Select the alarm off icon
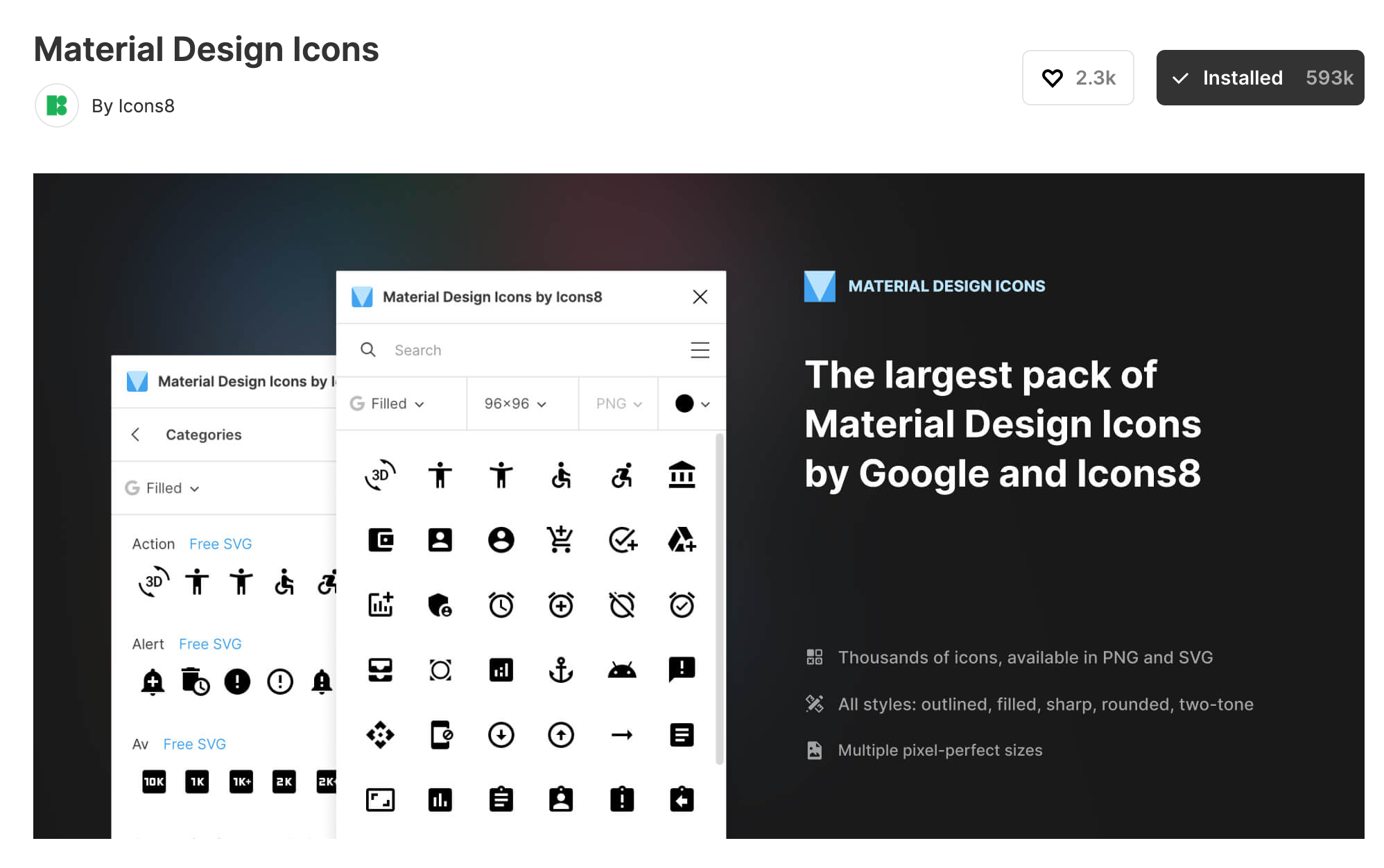This screenshot has width=1384, height=868. pos(622,605)
